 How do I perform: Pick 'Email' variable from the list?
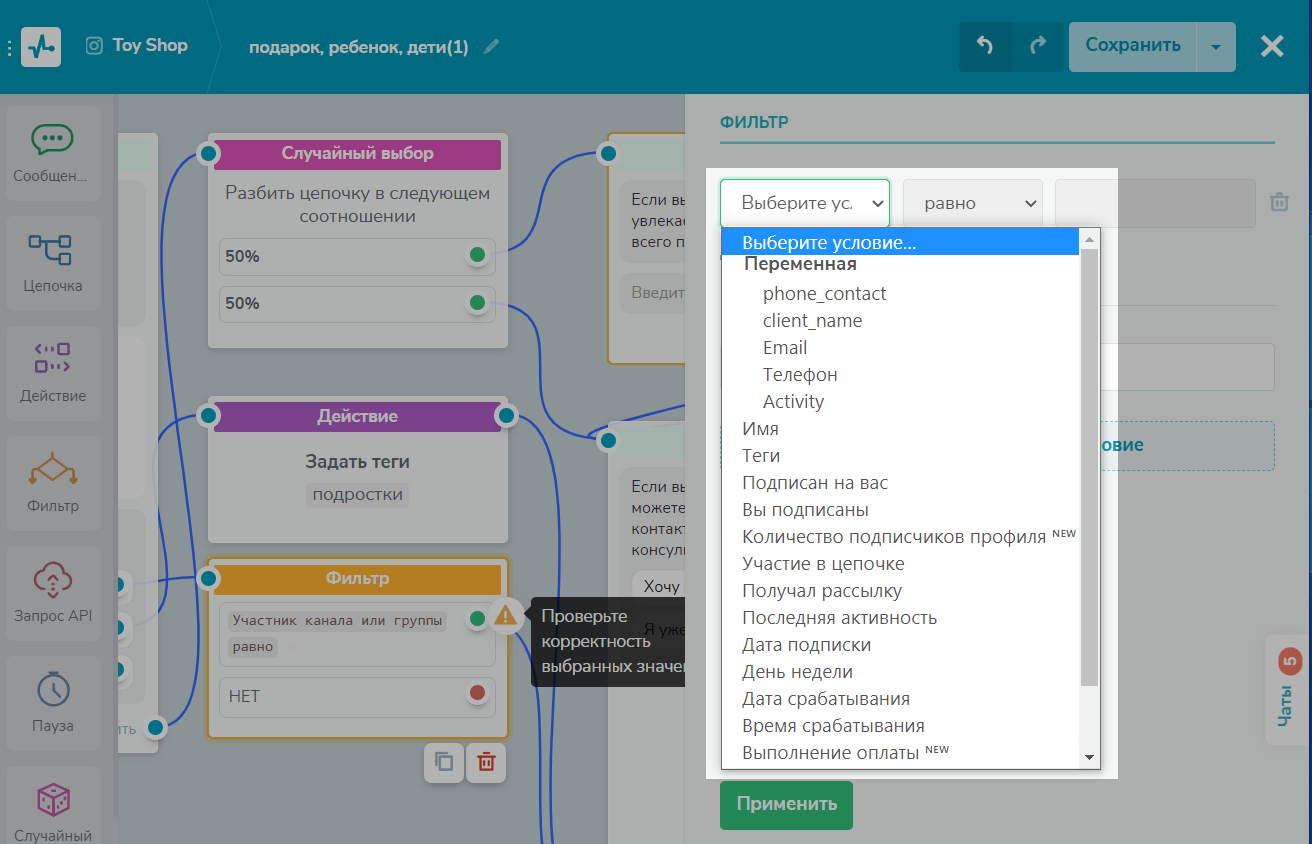point(785,348)
